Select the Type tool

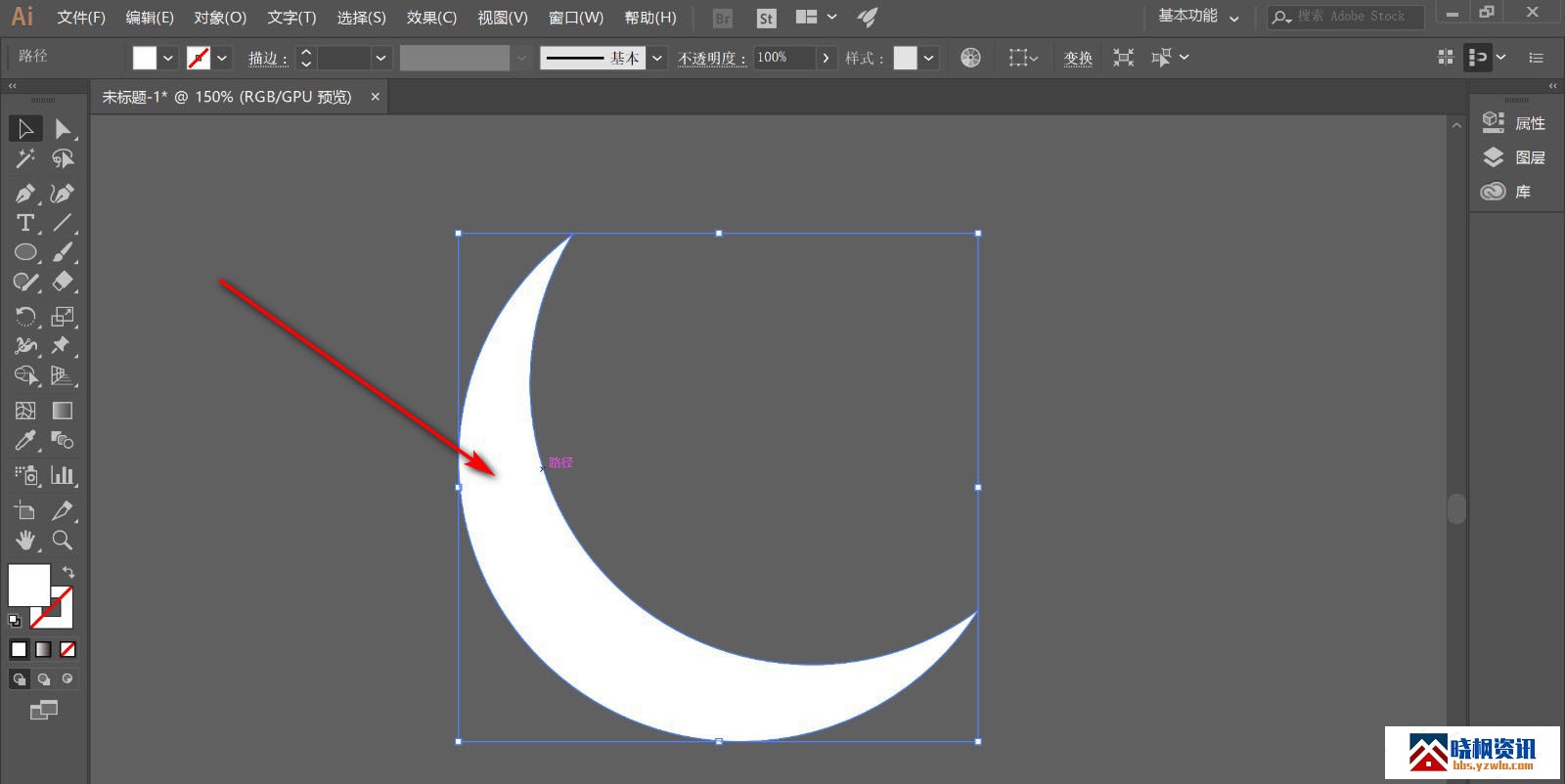(x=24, y=223)
